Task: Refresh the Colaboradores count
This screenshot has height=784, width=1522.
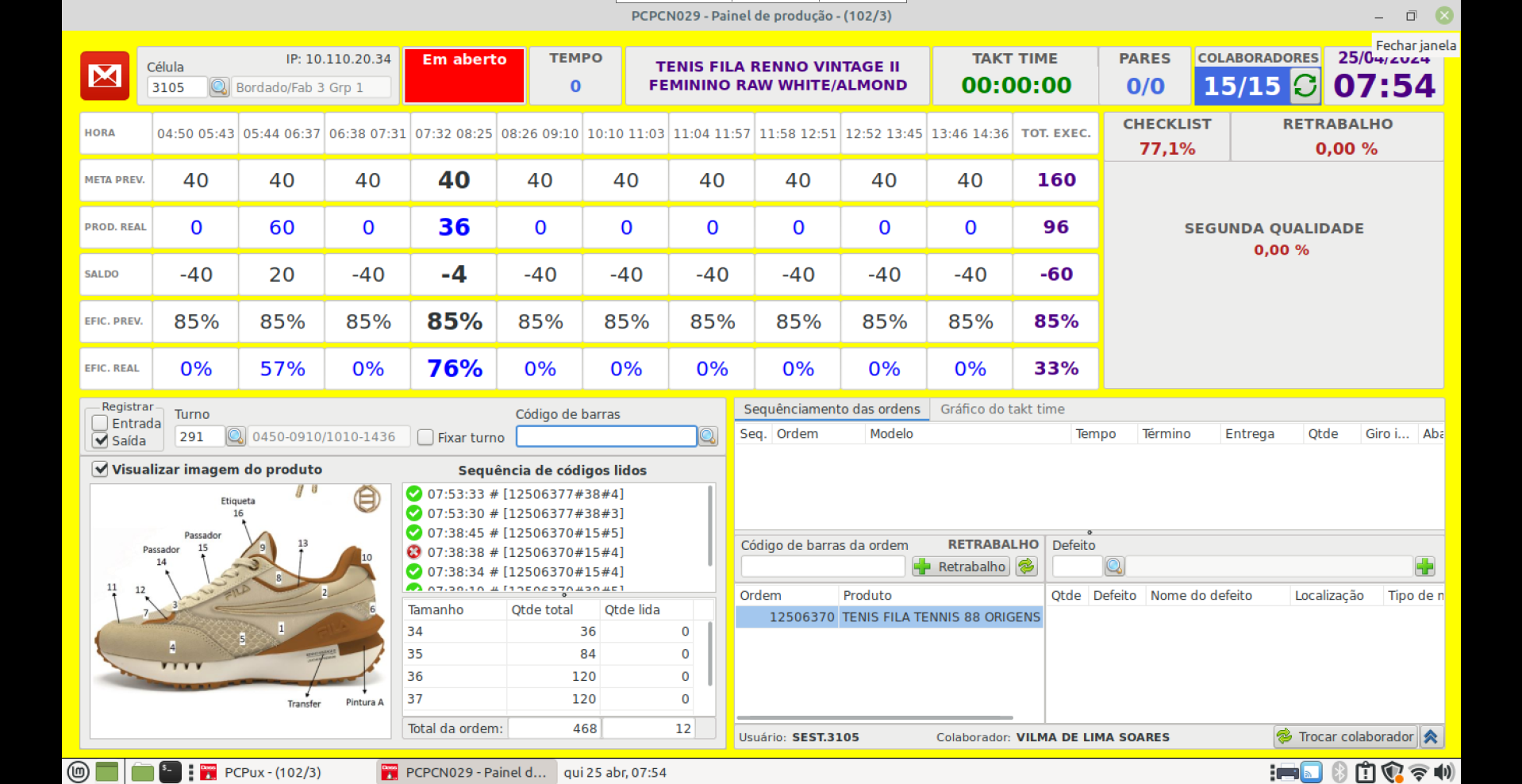Action: click(1305, 86)
